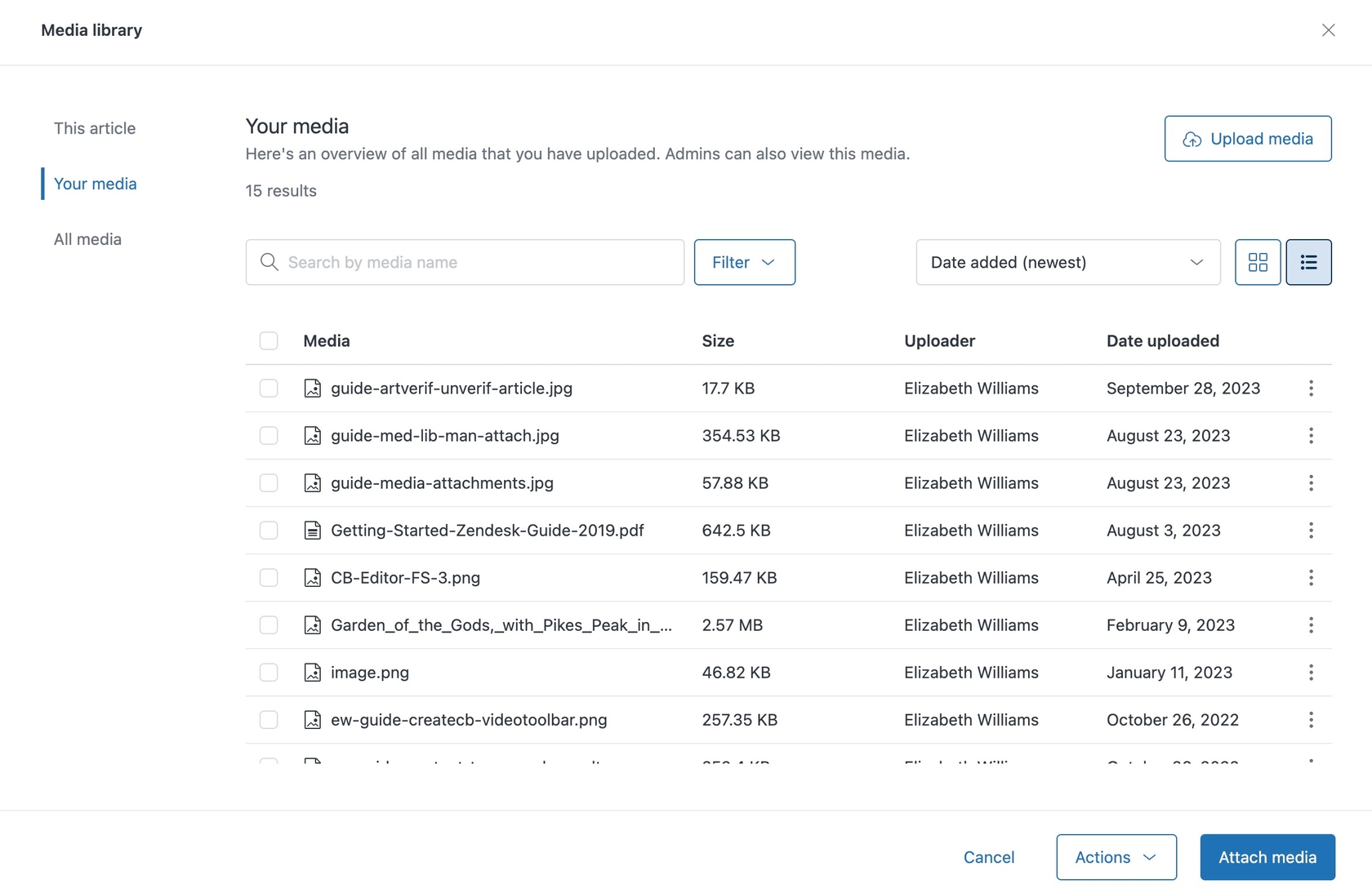The height and width of the screenshot is (893, 1372).
Task: Open the Filter dropdown
Action: (744, 262)
